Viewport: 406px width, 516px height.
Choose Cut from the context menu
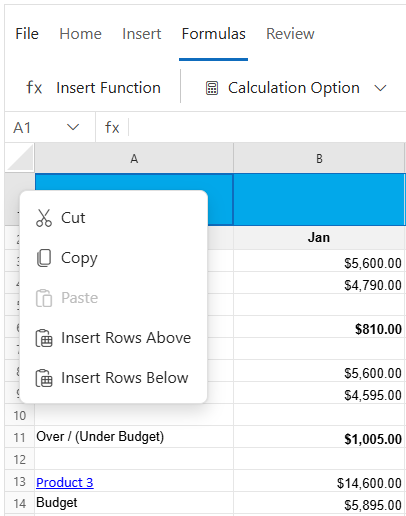[x=114, y=218]
